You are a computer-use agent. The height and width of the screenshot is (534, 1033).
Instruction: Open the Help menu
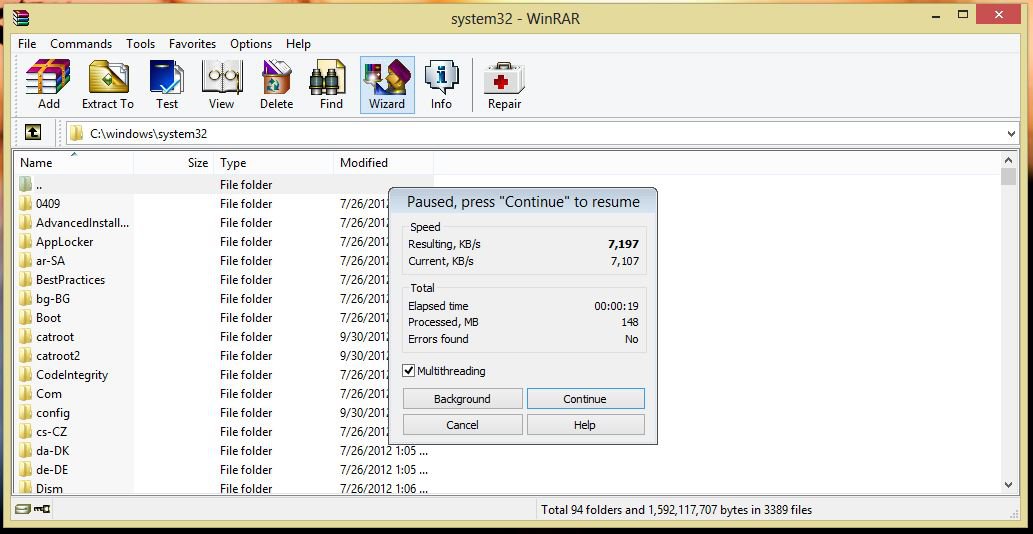[x=298, y=44]
